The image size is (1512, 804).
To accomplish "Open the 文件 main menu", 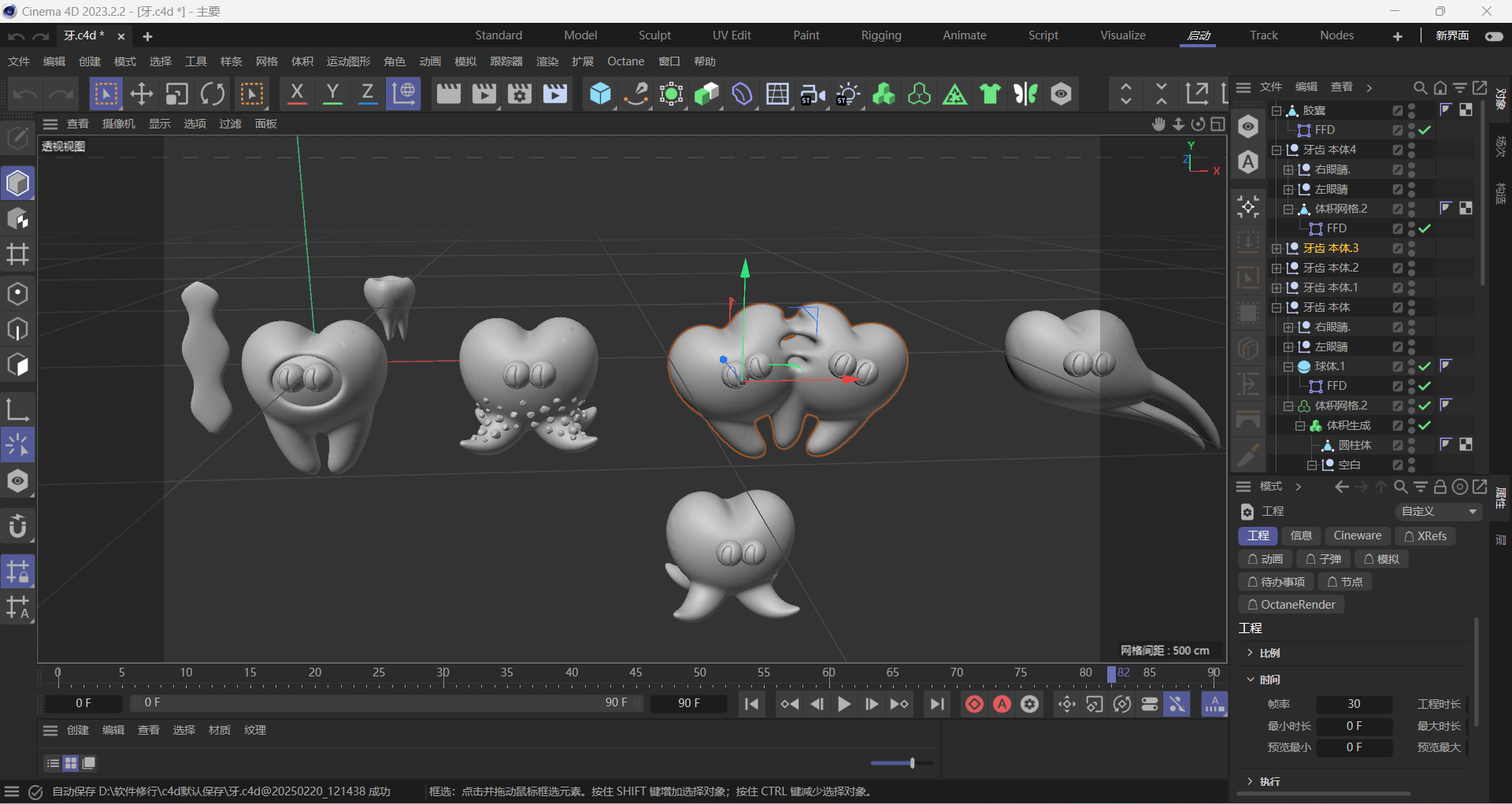I will 19,61.
